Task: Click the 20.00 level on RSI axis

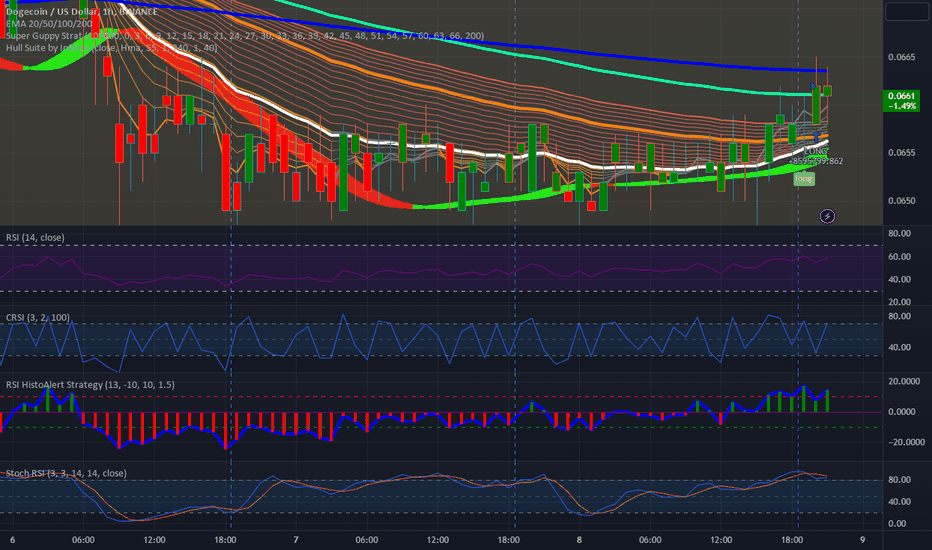Action: [899, 302]
